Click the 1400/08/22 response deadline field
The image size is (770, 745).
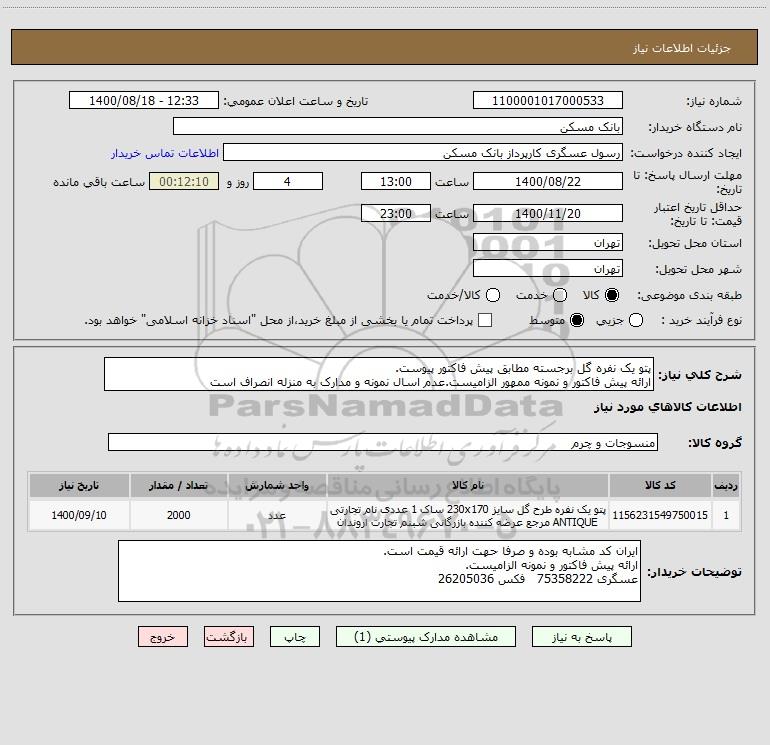tap(548, 182)
